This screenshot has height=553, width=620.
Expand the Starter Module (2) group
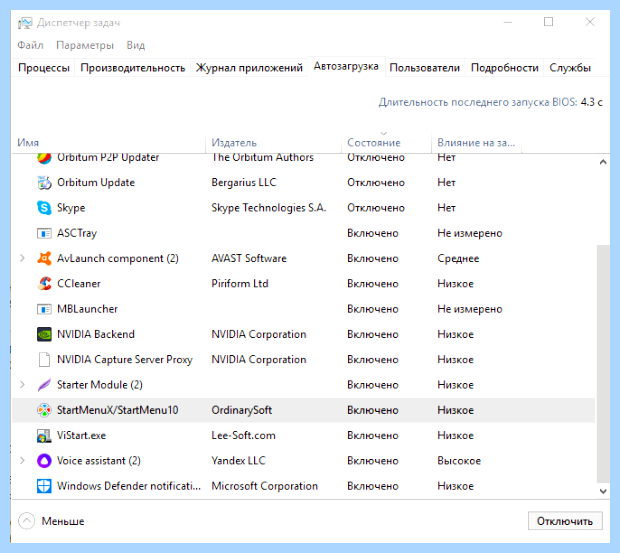(23, 385)
